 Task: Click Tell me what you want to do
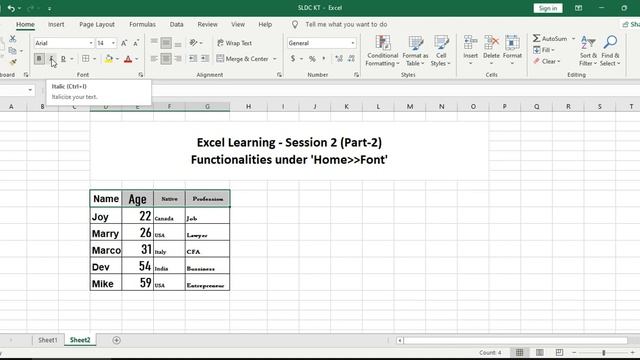click(346, 24)
